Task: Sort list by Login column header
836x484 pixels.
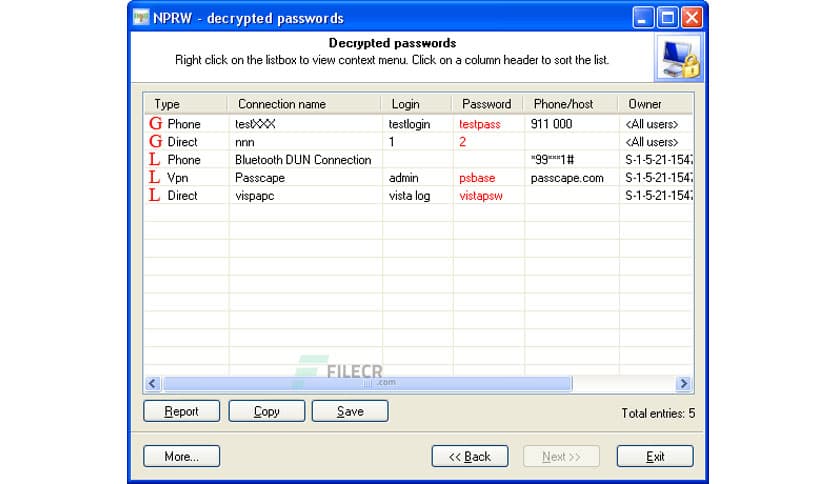Action: pyautogui.click(x=416, y=104)
